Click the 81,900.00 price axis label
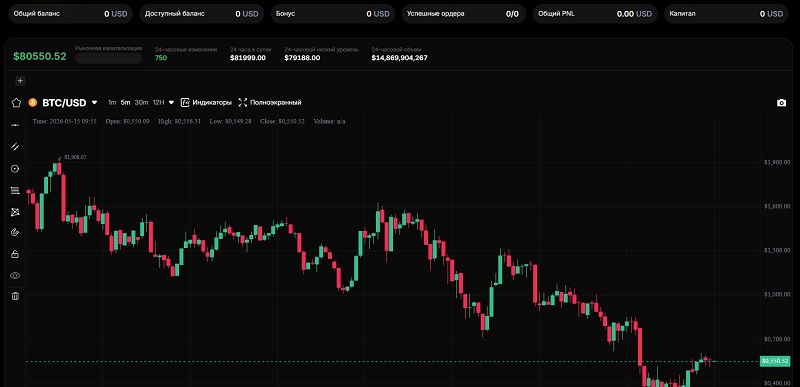Viewport: 800px width, 387px height. (x=777, y=162)
